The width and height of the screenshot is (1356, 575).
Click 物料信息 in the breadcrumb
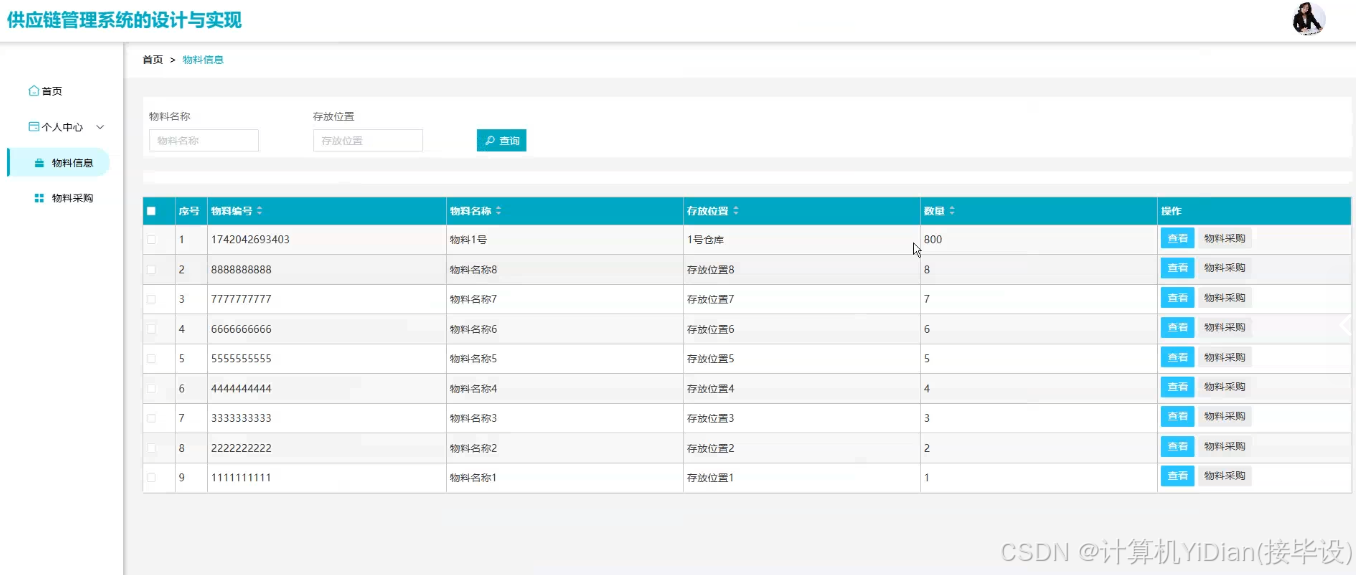(x=203, y=60)
